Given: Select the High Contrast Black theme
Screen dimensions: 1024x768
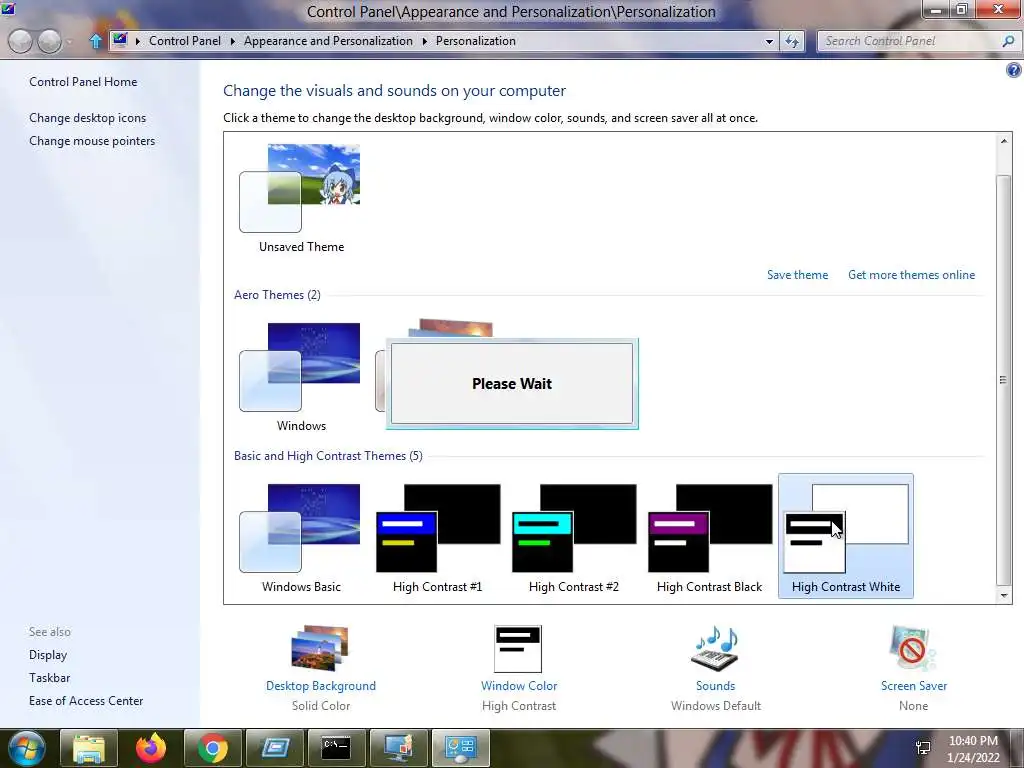Looking at the screenshot, I should tap(709, 538).
